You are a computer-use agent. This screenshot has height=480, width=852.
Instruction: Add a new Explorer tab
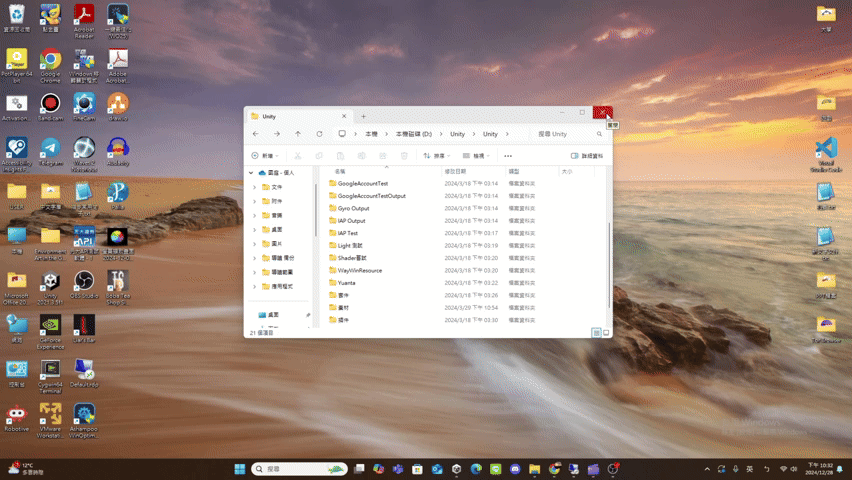click(x=363, y=117)
